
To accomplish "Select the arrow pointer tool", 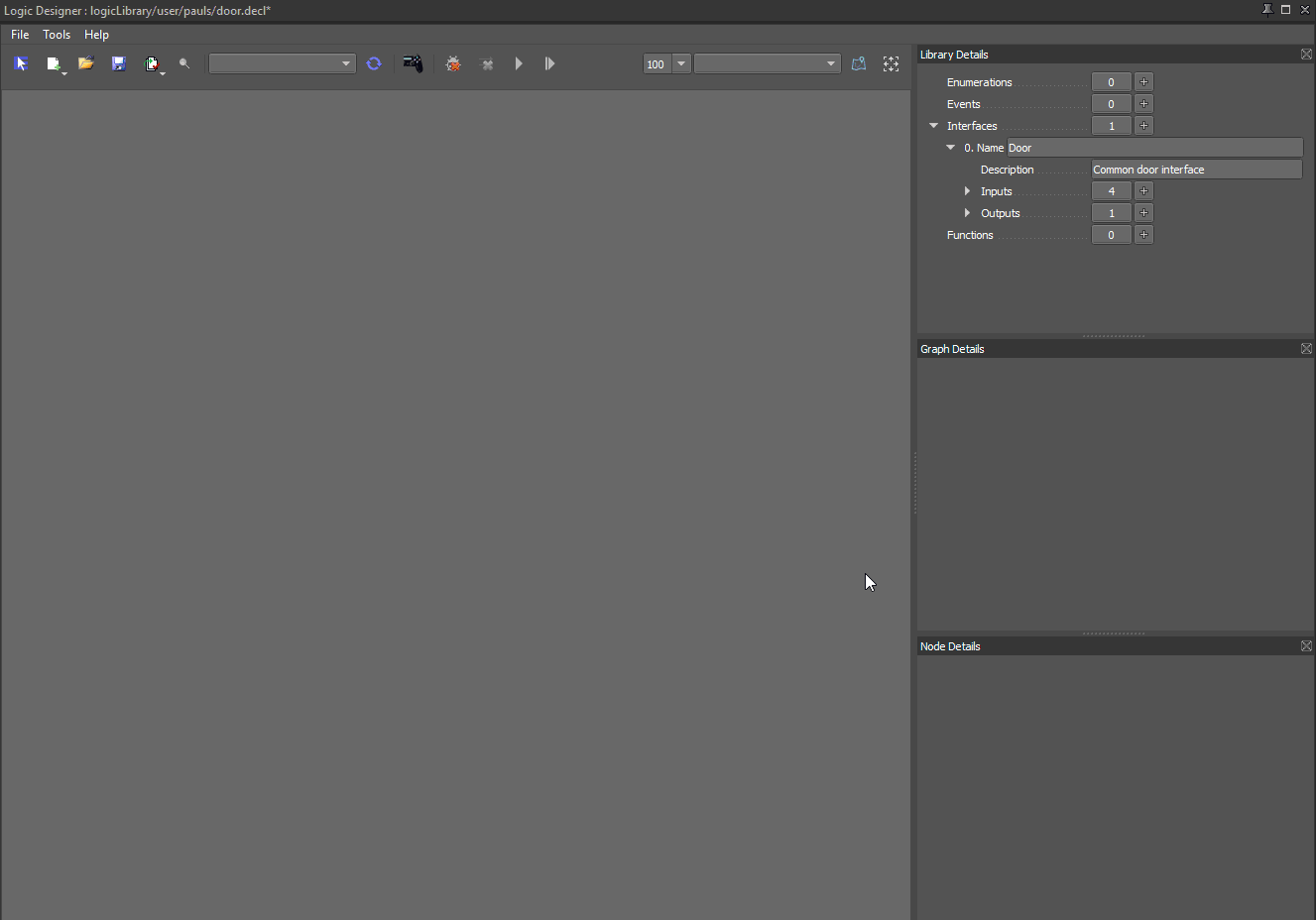I will (x=21, y=63).
